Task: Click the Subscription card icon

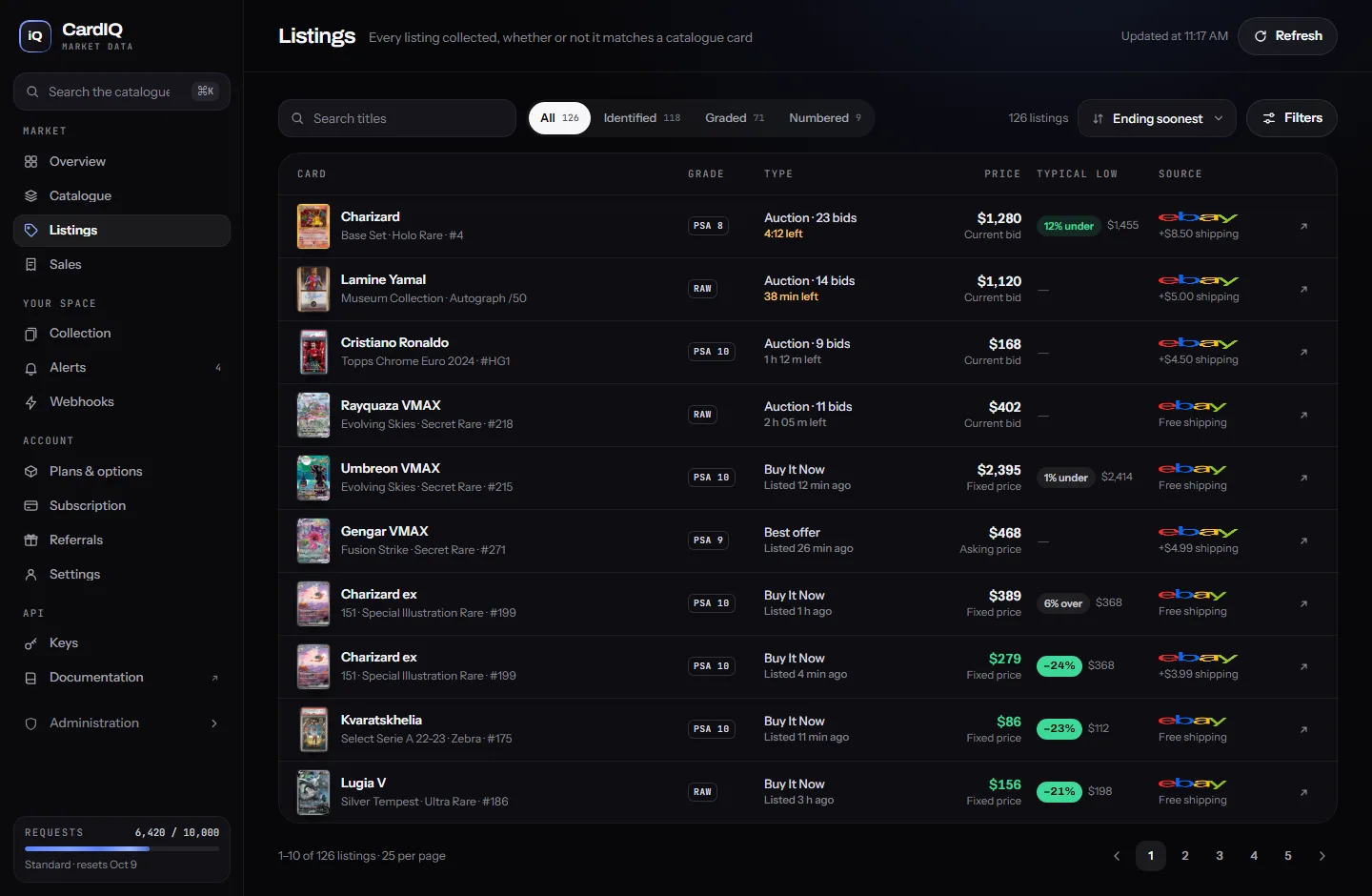Action: (31, 506)
